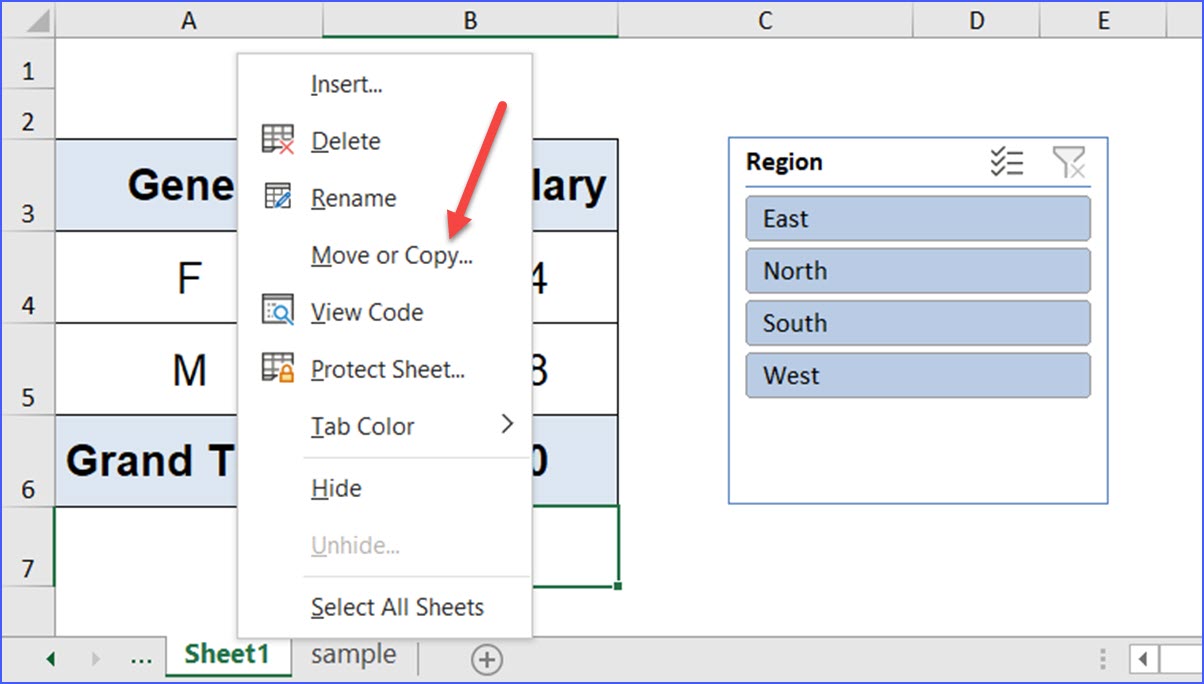Choose Insert from the context menu
Image resolution: width=1204 pixels, height=684 pixels.
347,84
